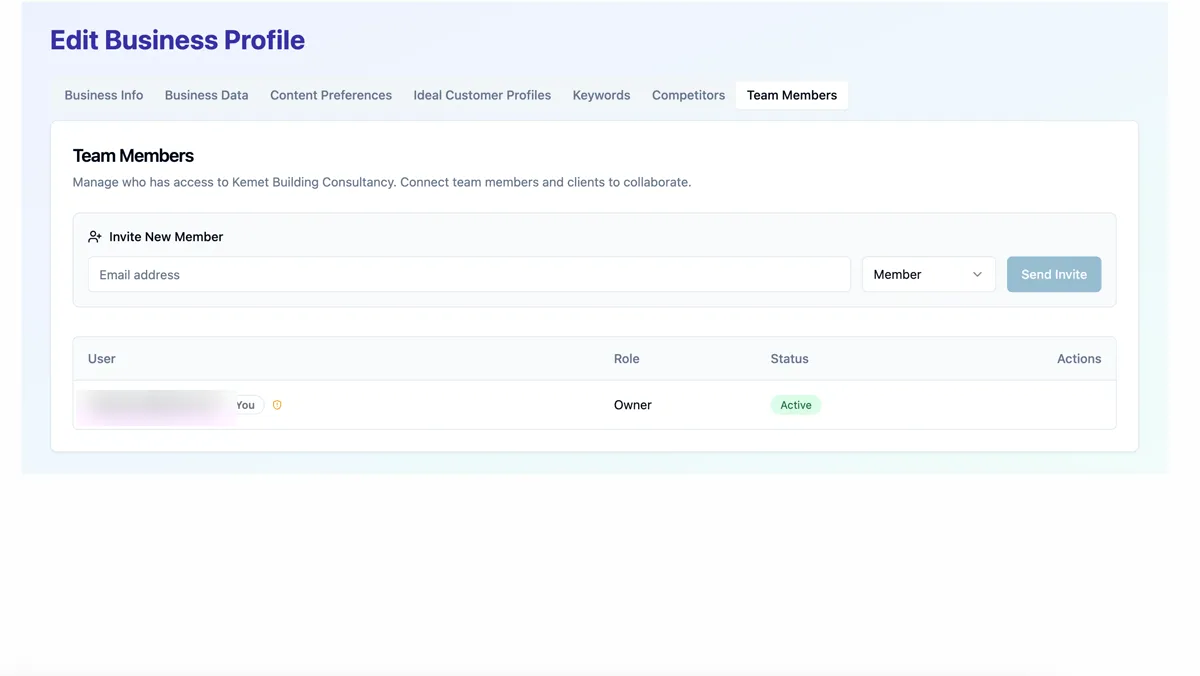Go to the Content Preferences tab
1200x676 pixels.
[x=331, y=95]
